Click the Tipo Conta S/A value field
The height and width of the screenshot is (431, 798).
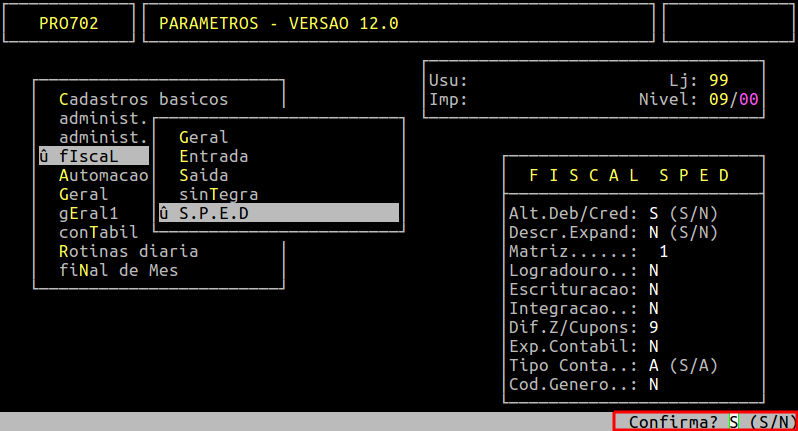click(x=653, y=365)
